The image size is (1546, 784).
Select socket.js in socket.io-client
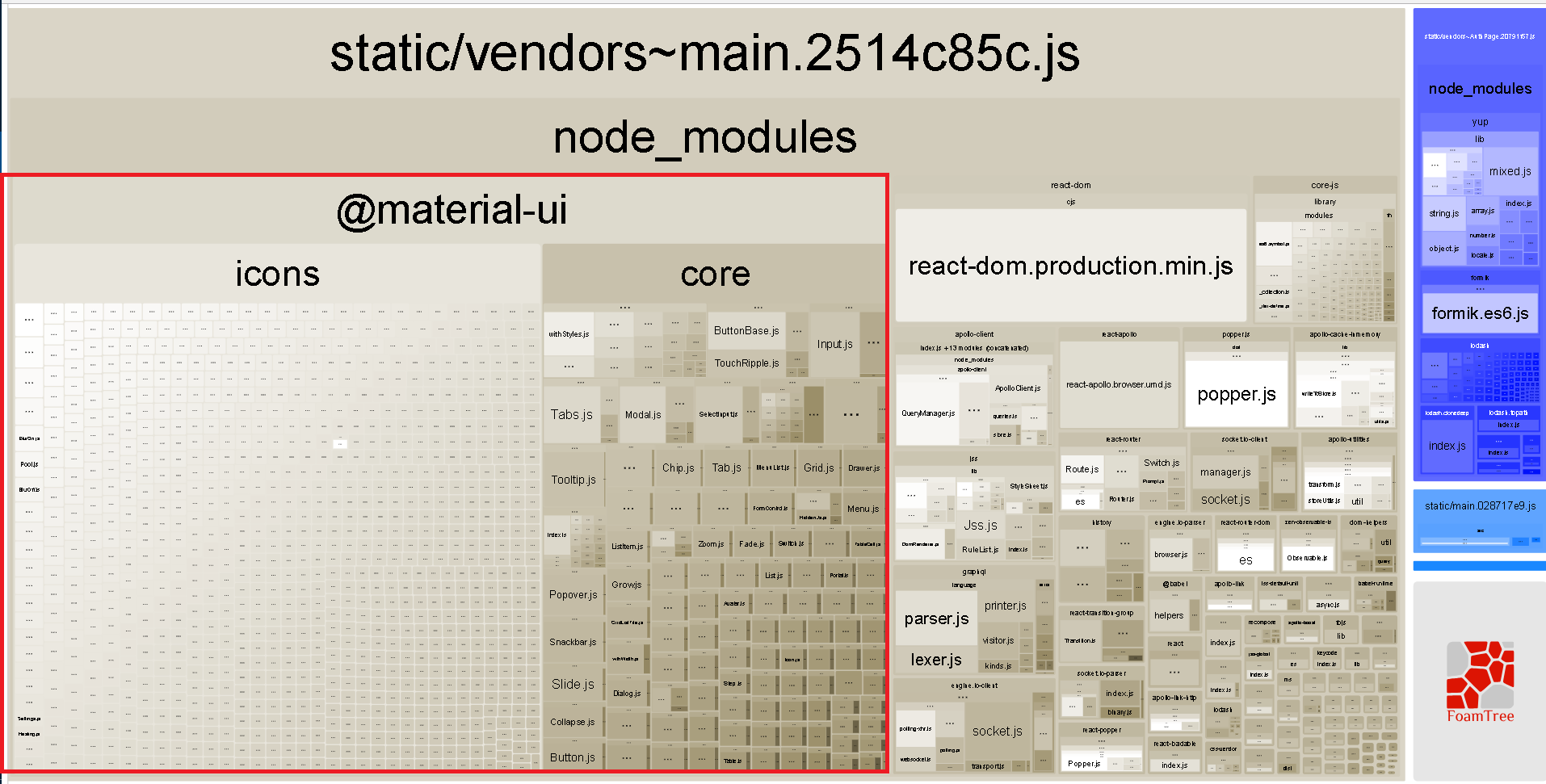point(1225,500)
